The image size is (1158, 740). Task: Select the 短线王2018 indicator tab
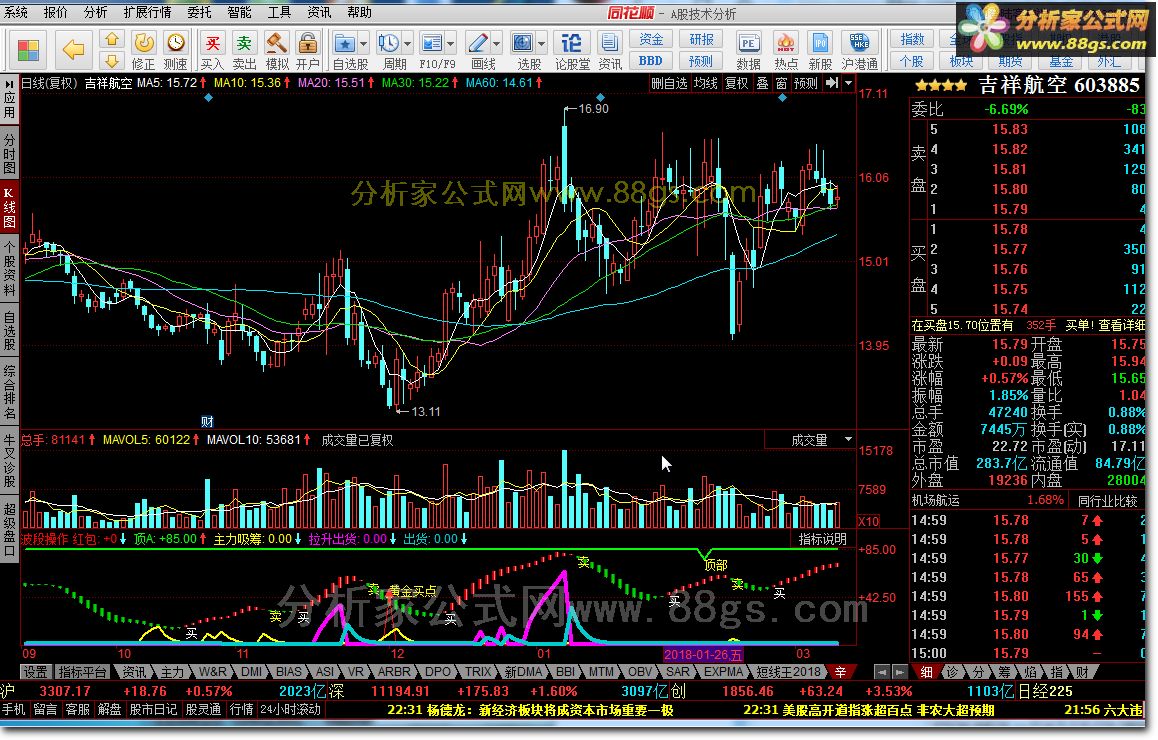pos(788,672)
